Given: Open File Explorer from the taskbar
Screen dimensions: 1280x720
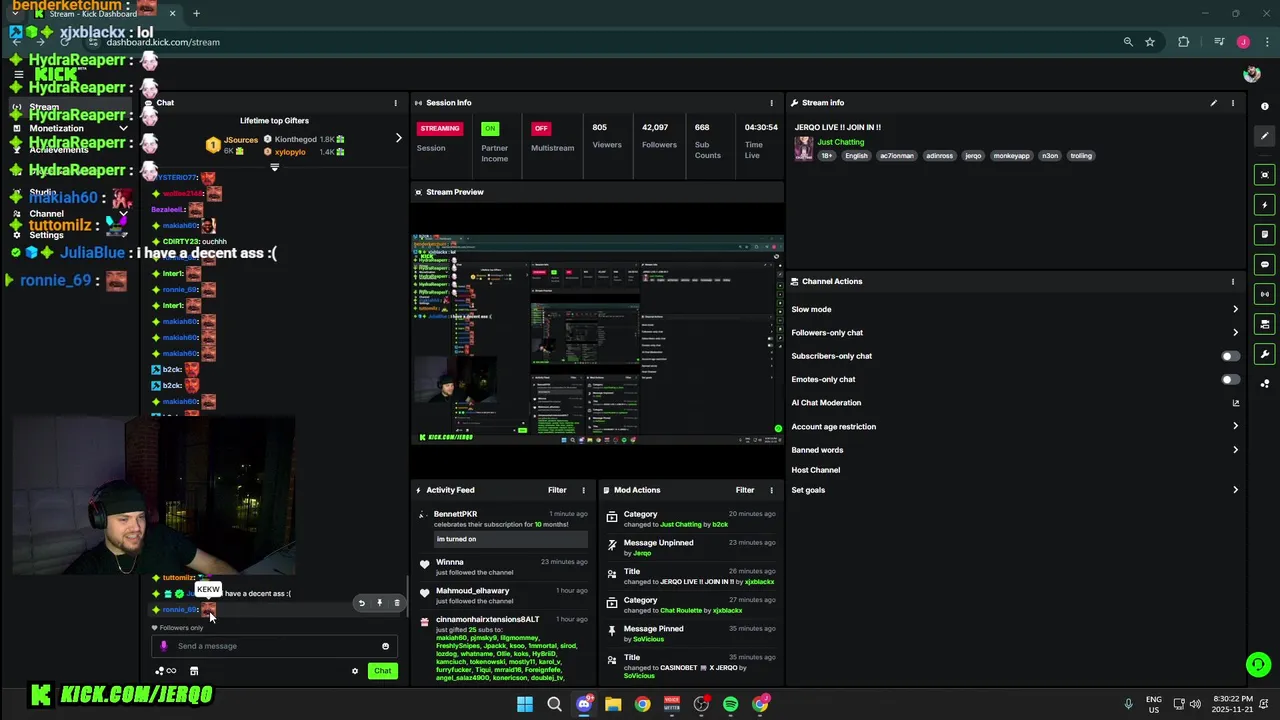Looking at the screenshot, I should point(613,704).
